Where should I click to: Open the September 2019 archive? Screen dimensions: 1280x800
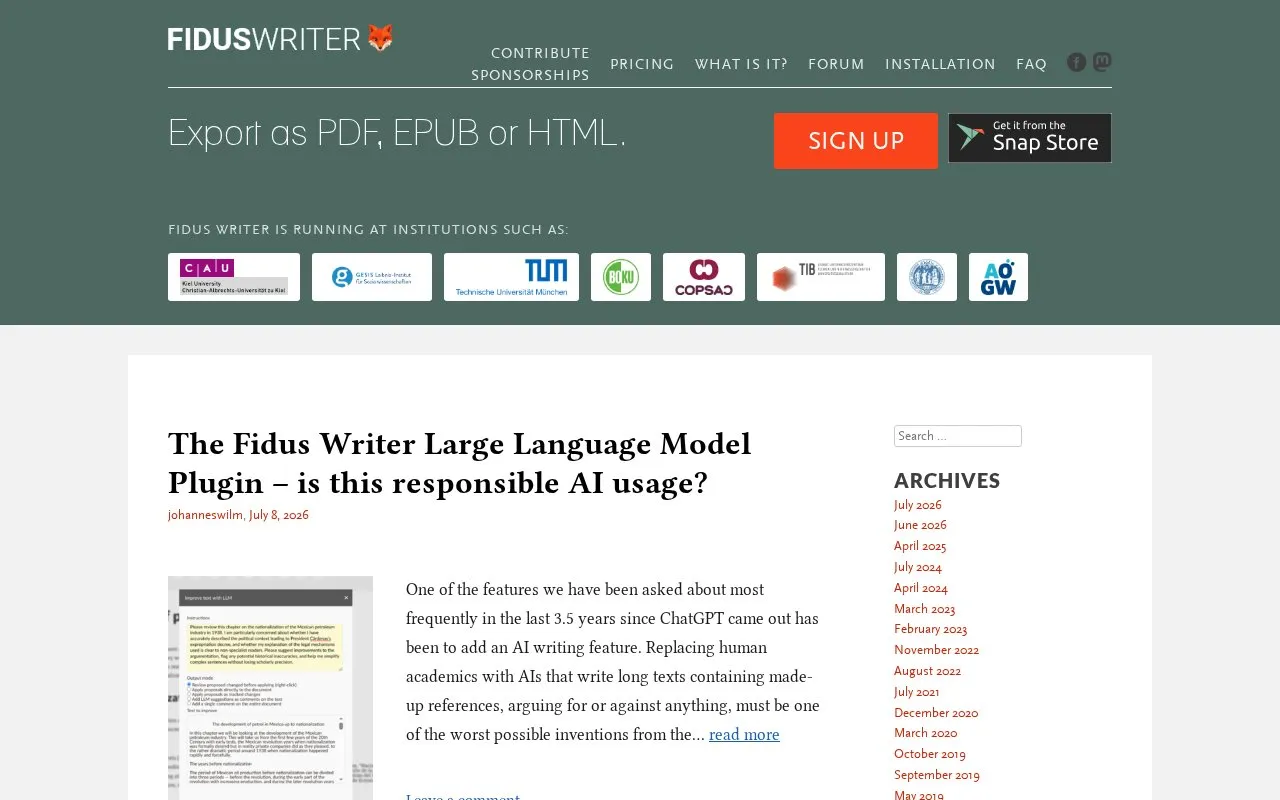(x=937, y=775)
